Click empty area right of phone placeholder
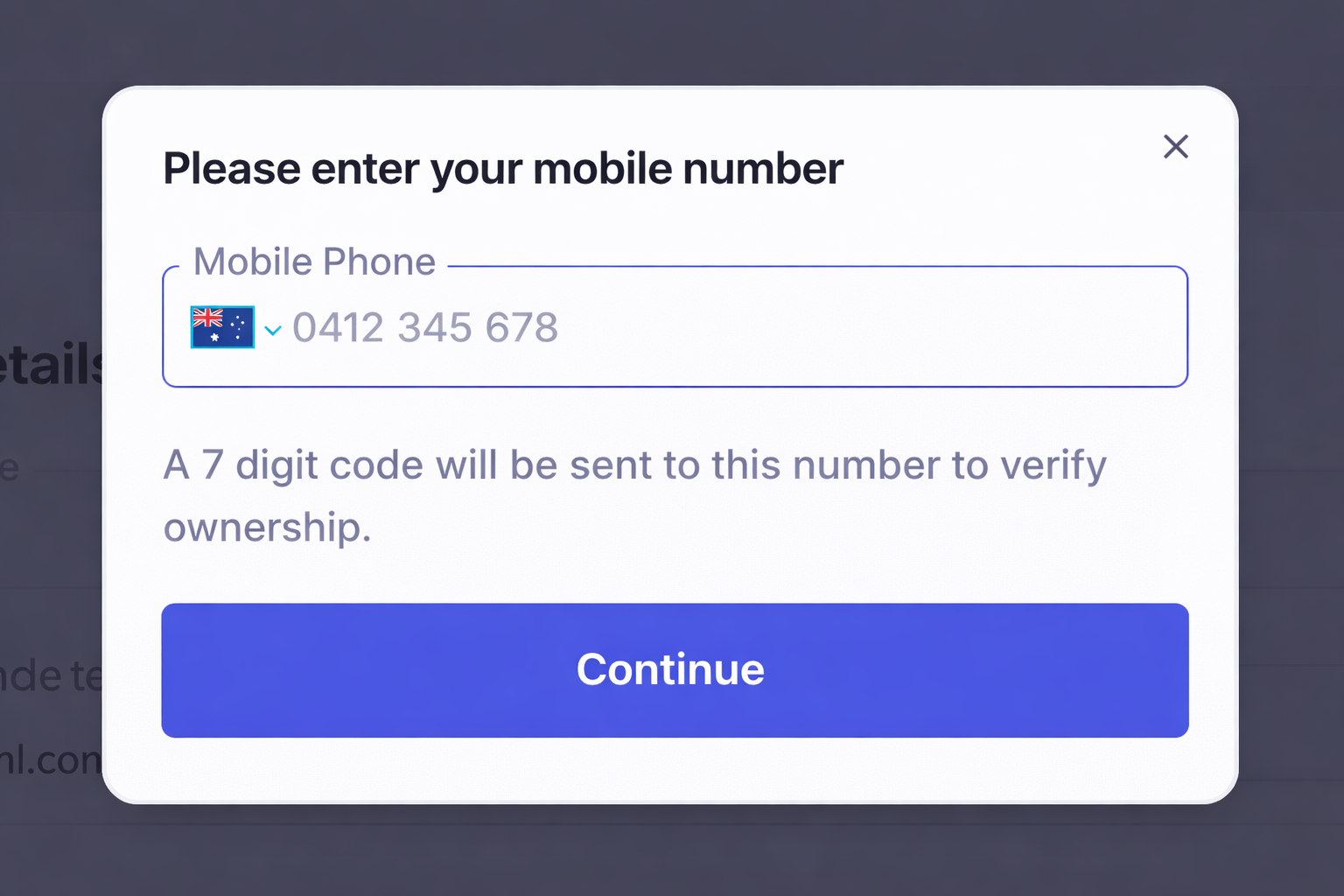Image resolution: width=1344 pixels, height=896 pixels. pos(875,327)
